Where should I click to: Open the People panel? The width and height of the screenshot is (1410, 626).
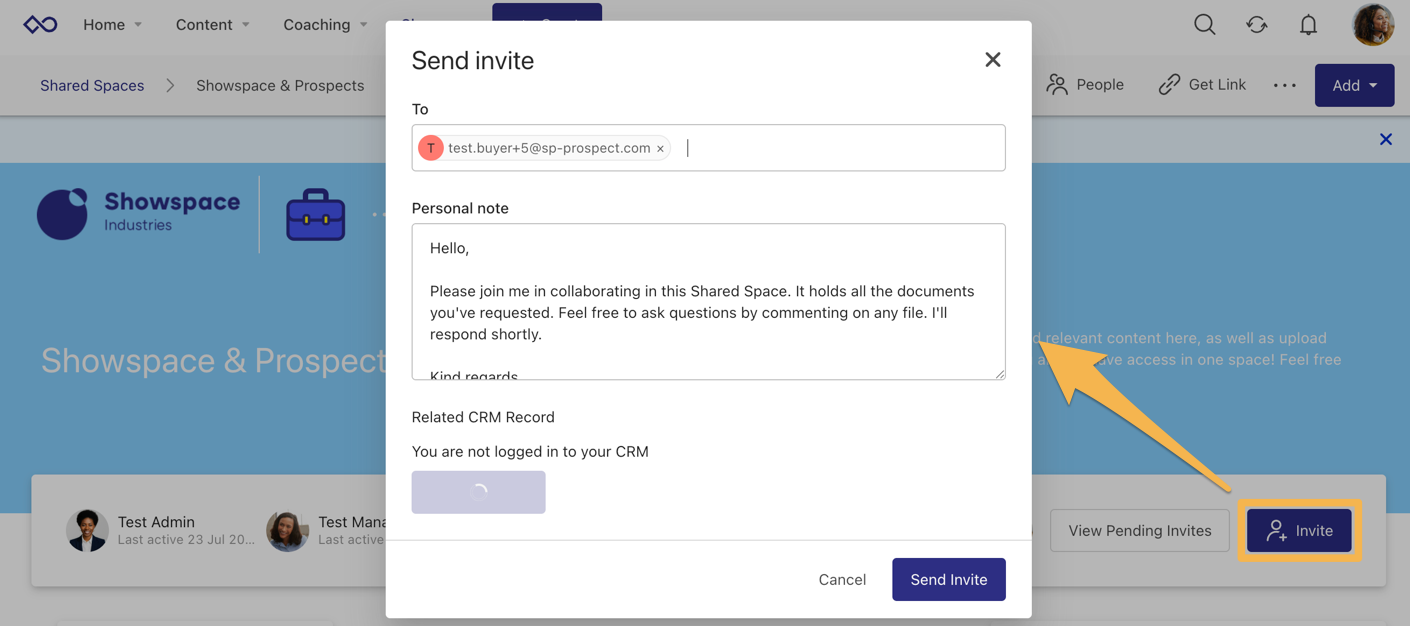point(1085,85)
